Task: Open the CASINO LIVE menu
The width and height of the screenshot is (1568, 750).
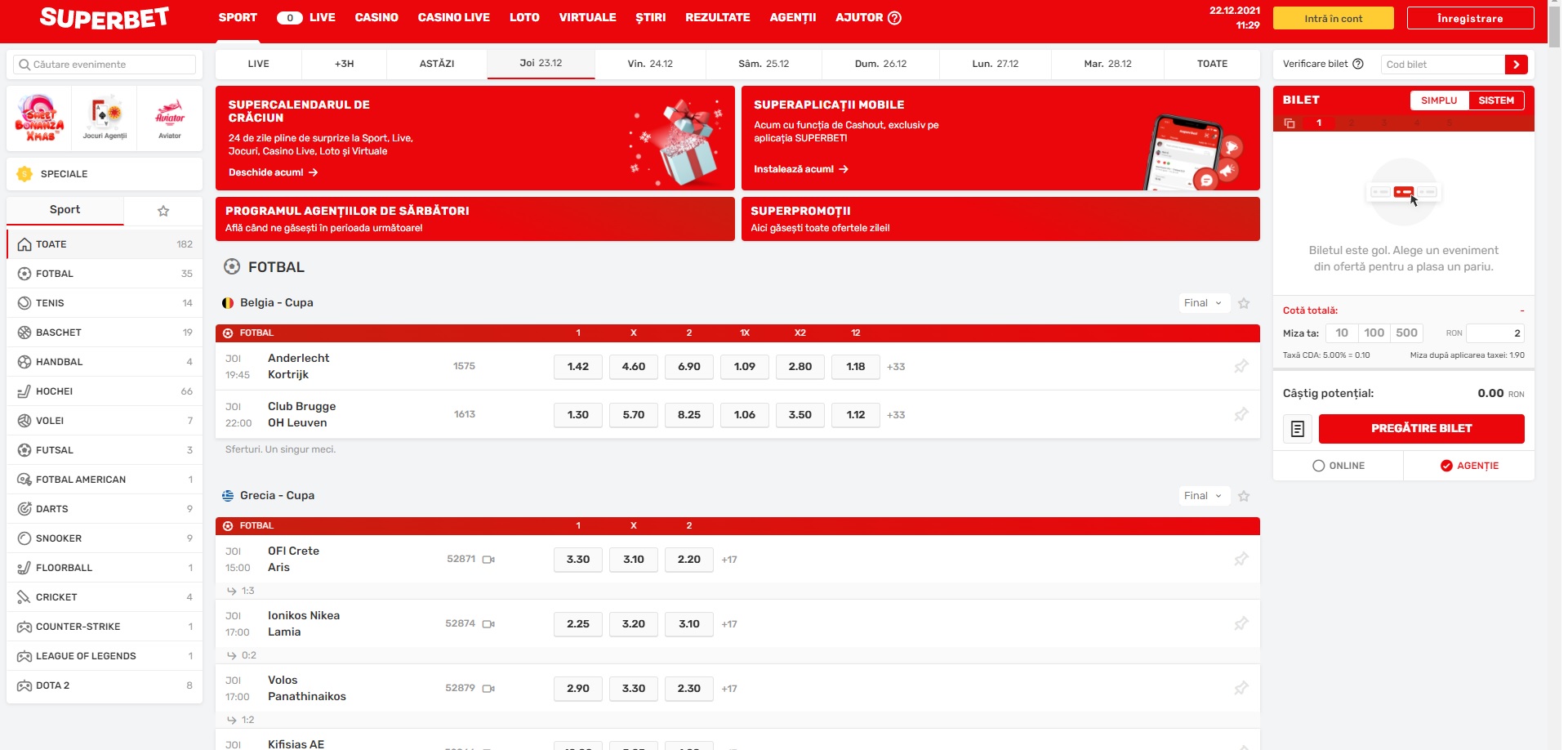Action: (454, 18)
